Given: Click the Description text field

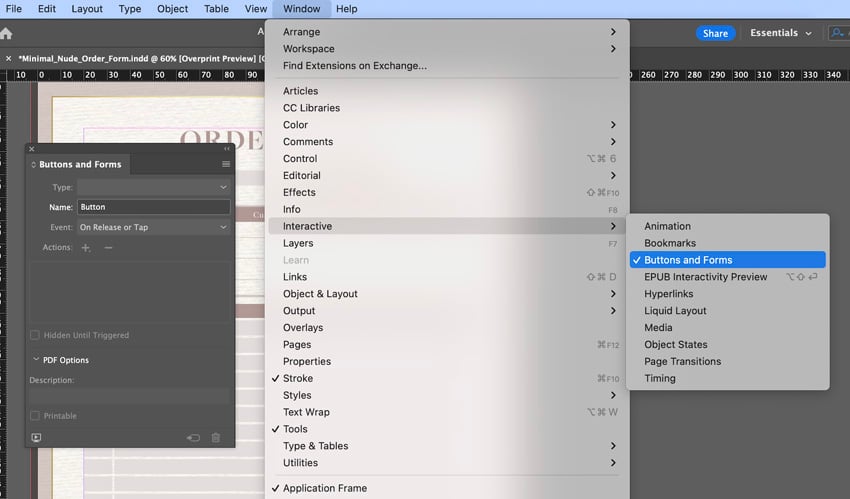Looking at the screenshot, I should coord(130,396).
